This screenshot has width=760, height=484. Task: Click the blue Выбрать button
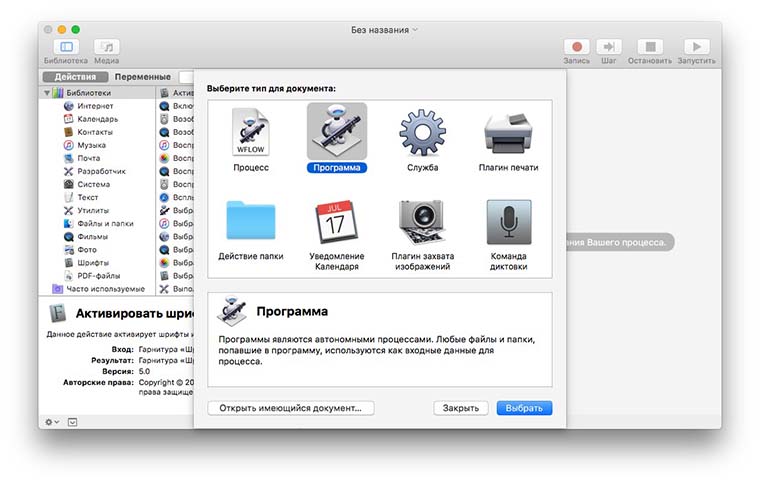tap(524, 408)
